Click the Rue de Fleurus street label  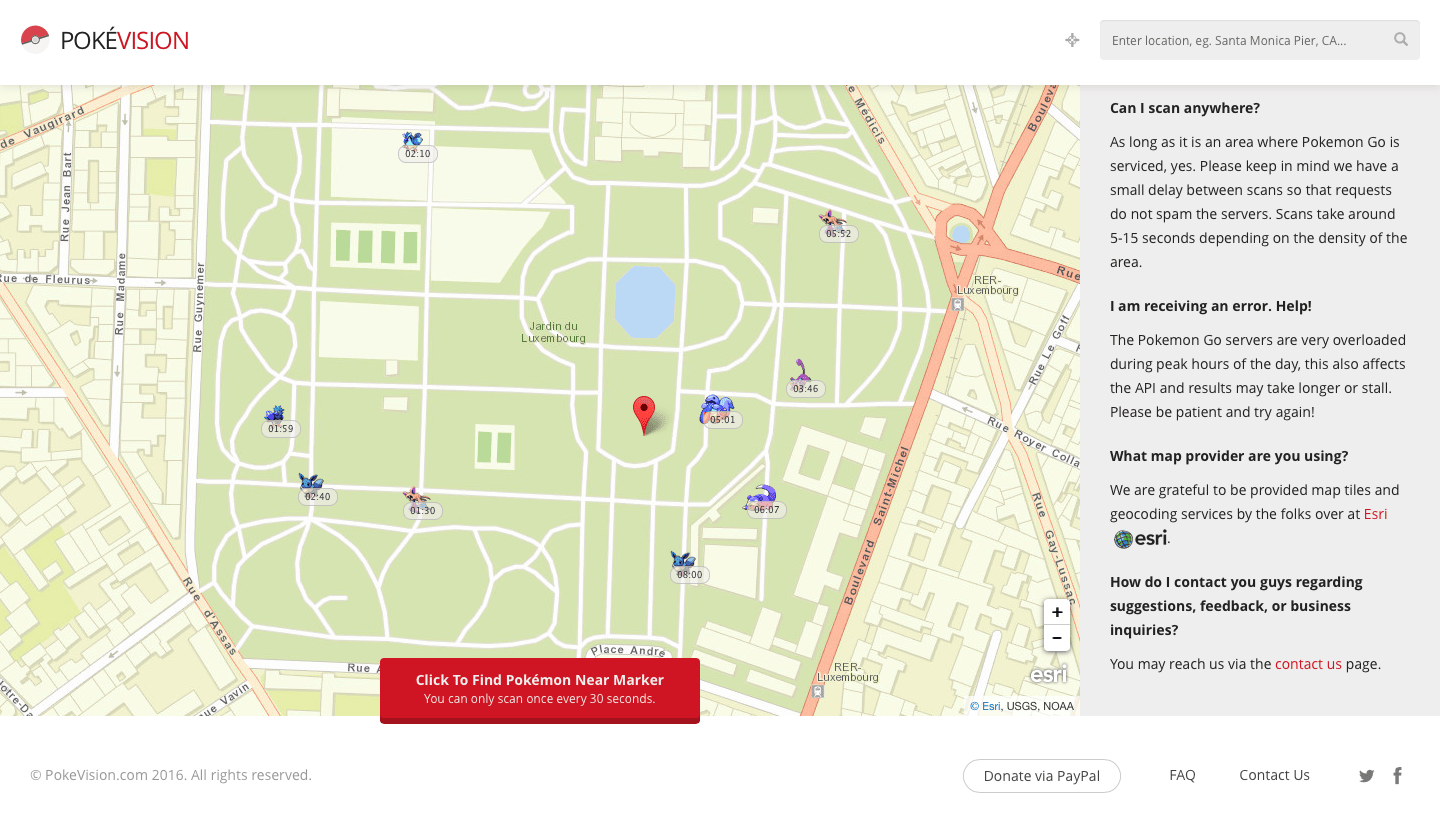[46, 279]
